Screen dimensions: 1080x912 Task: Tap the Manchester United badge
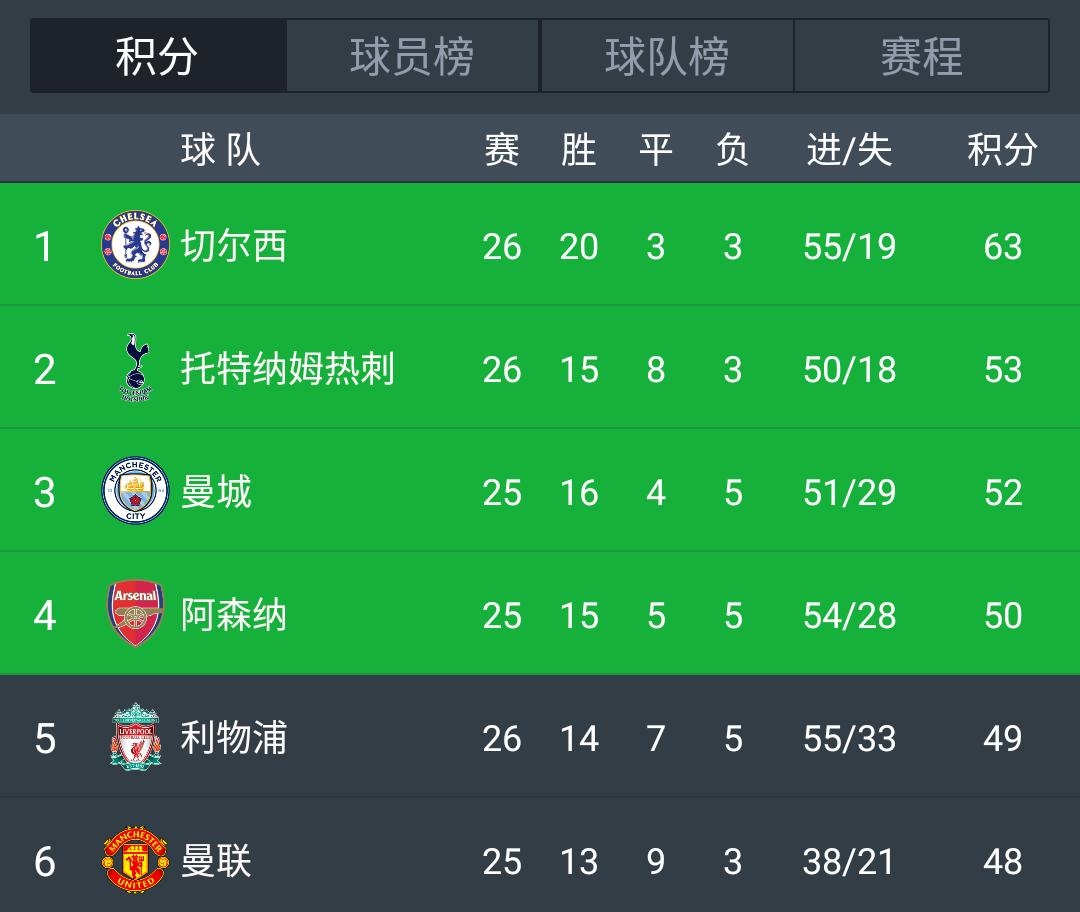[135, 860]
